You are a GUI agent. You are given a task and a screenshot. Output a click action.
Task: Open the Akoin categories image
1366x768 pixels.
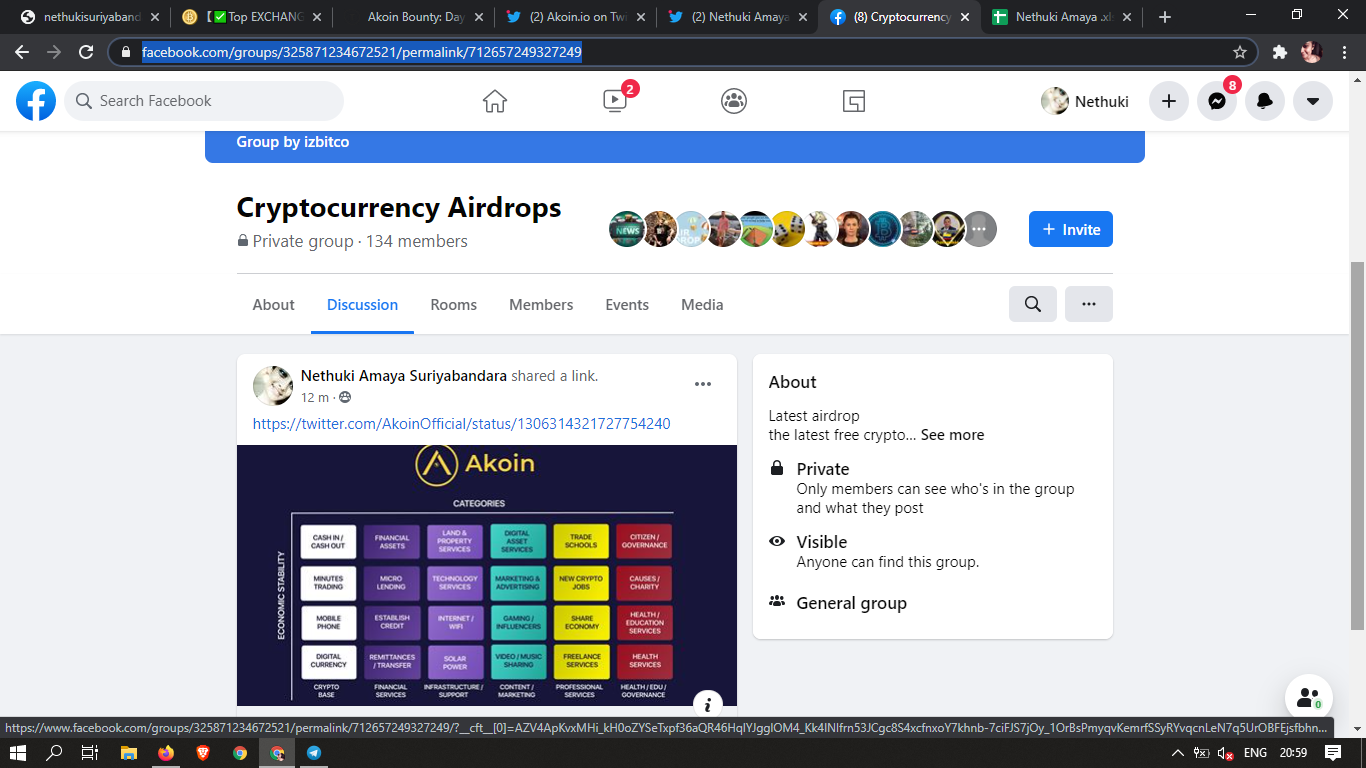(x=487, y=576)
